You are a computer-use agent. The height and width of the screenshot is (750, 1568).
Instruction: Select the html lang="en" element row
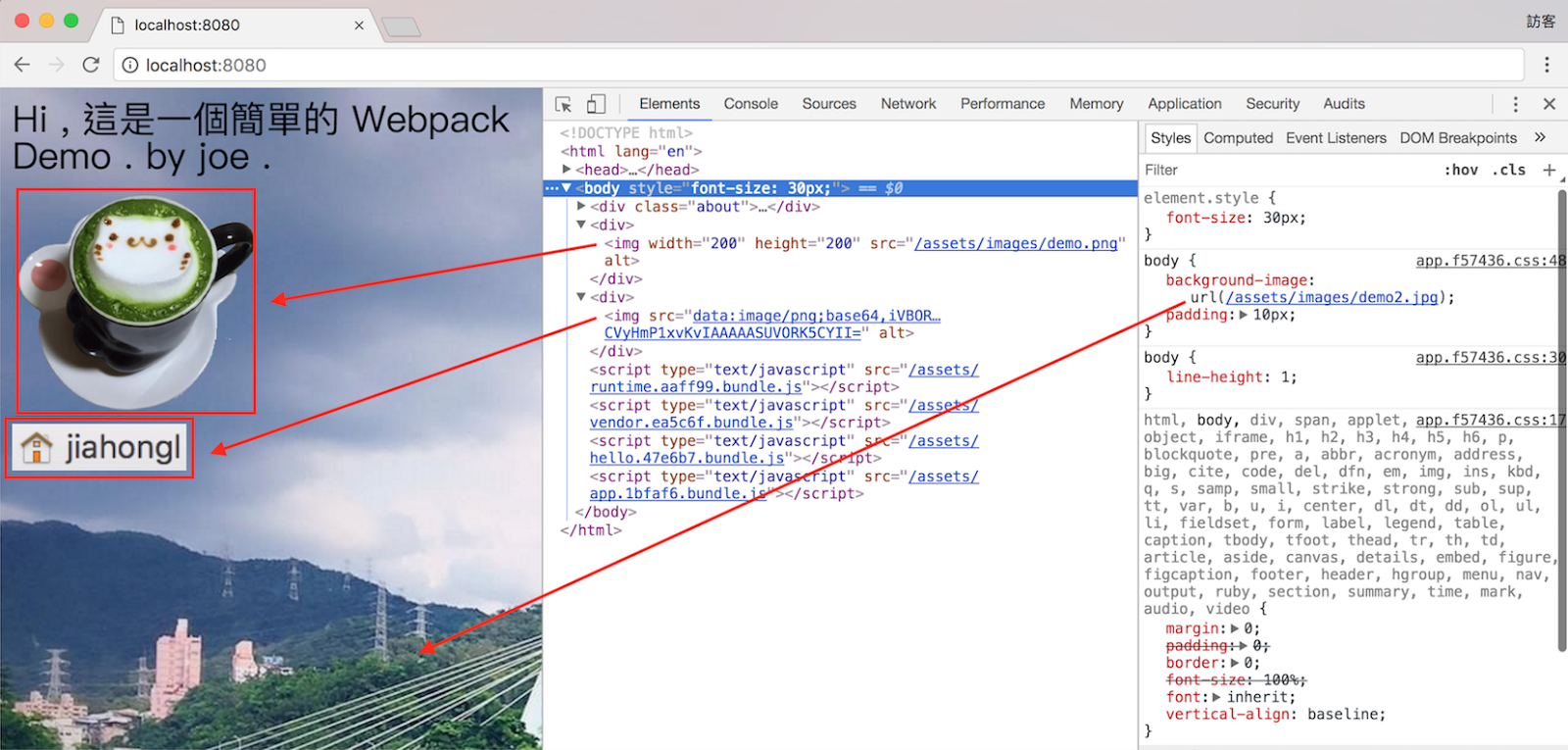(x=631, y=151)
